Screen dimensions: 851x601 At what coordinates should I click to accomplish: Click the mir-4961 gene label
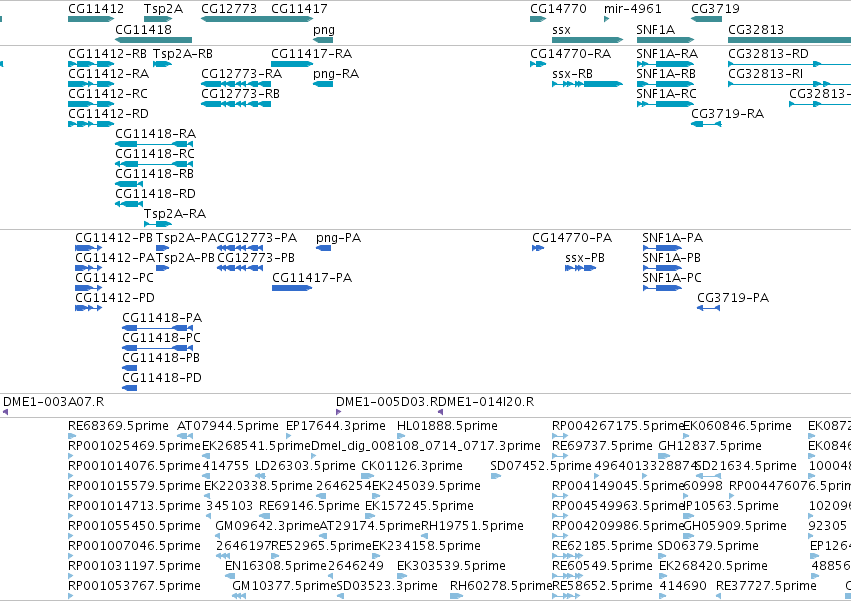(633, 9)
